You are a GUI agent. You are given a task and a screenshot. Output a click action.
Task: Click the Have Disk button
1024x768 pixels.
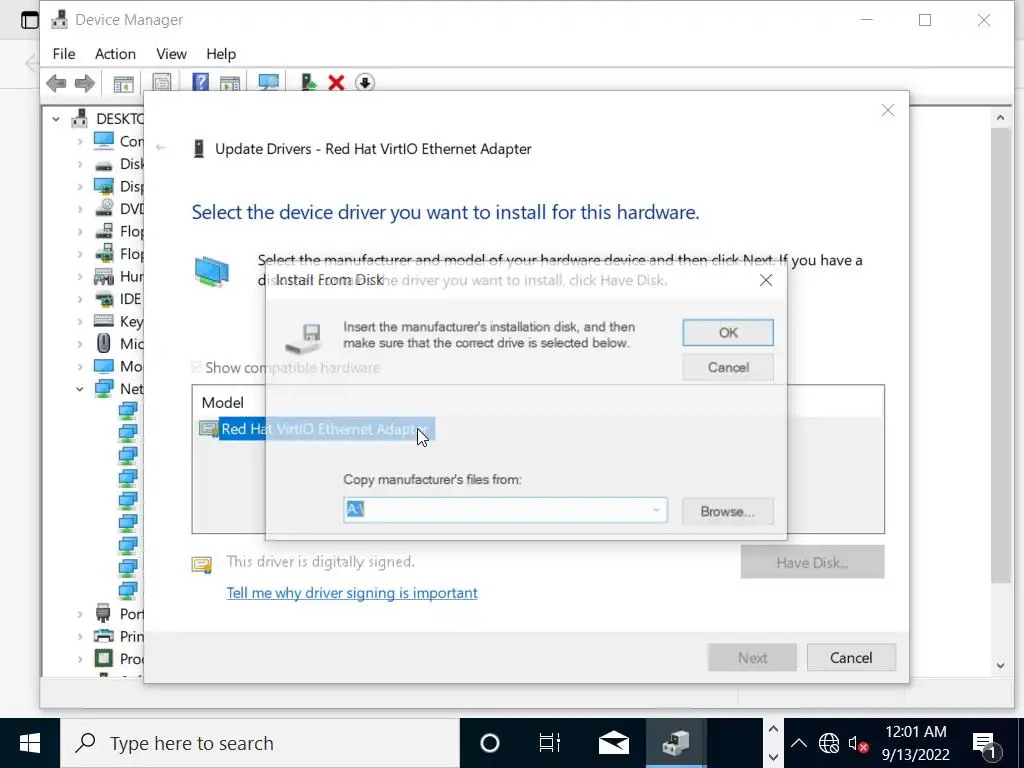point(812,562)
